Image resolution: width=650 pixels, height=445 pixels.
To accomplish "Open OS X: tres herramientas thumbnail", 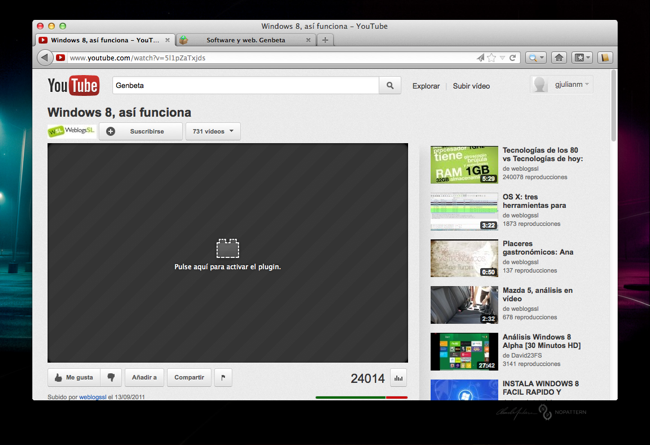I will 464,211.
